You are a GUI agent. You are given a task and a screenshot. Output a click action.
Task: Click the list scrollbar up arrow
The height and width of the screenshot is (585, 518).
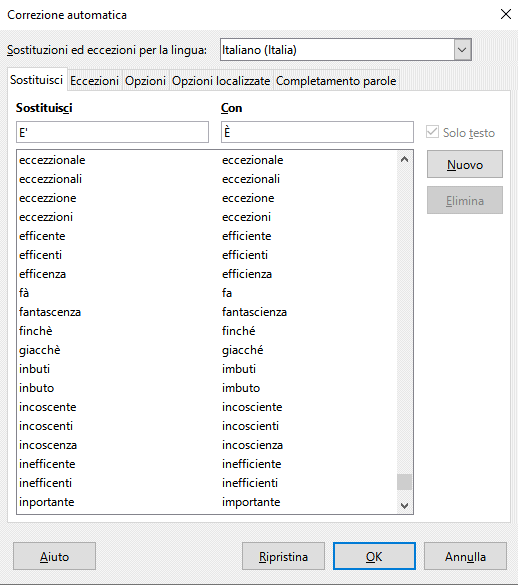click(404, 160)
